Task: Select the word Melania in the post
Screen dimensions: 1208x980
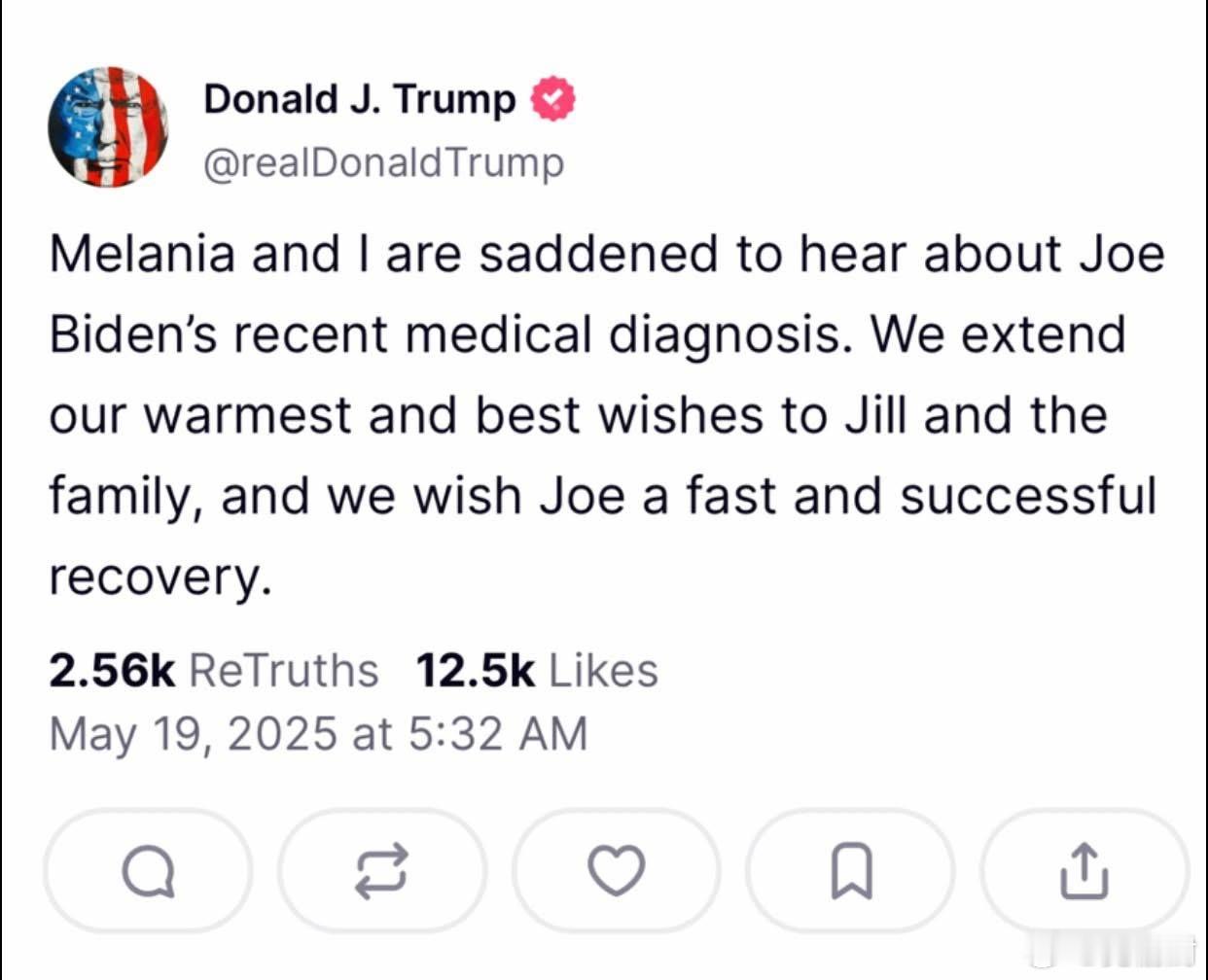Action: [142, 254]
